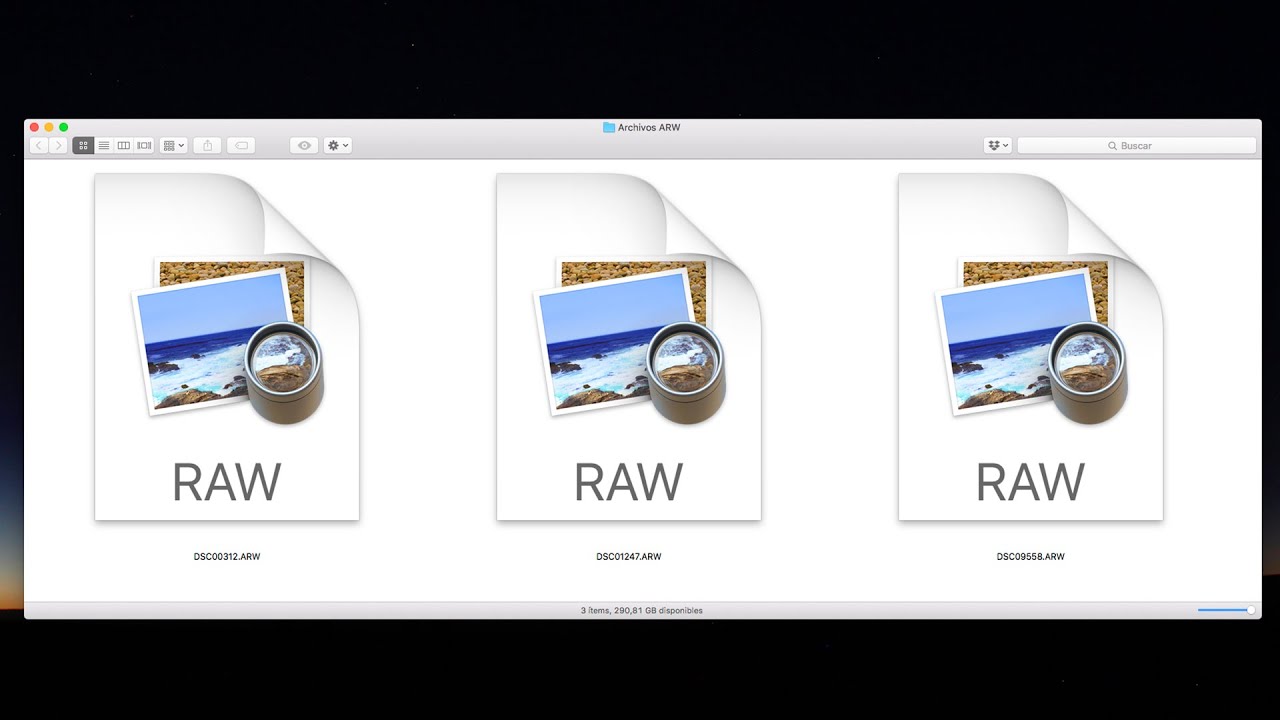
Task: Close the Finder window with red button
Action: tap(34, 127)
